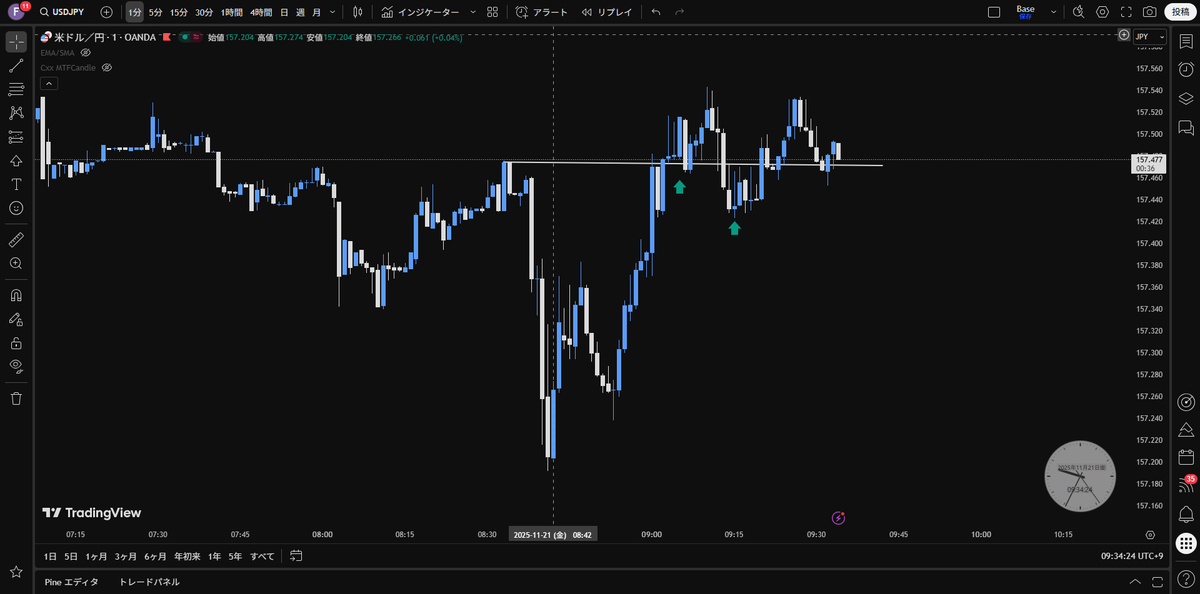Activate the zoom in tool
The width and height of the screenshot is (1200, 594).
[x=16, y=263]
